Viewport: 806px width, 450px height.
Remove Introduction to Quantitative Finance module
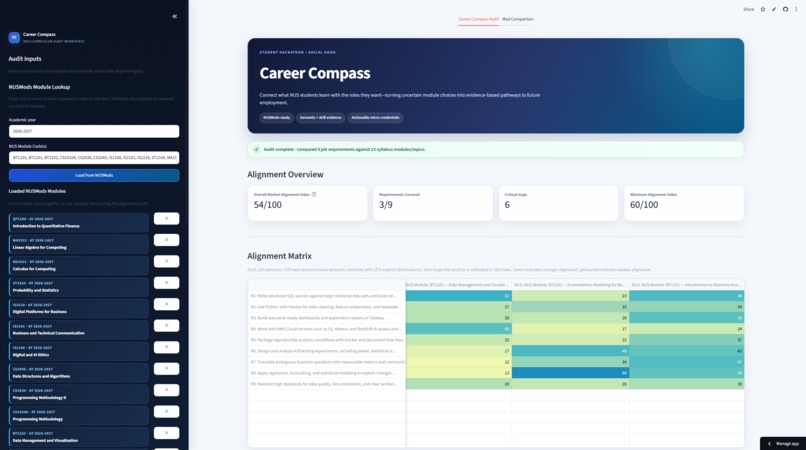tap(167, 219)
